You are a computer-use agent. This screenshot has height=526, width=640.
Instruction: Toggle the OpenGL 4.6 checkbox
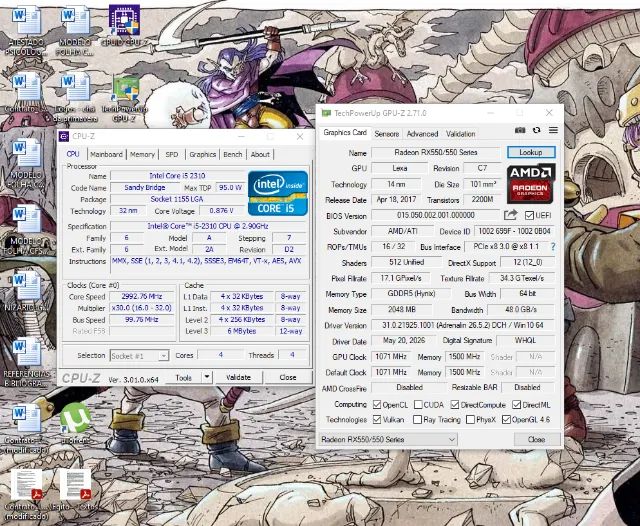506,419
